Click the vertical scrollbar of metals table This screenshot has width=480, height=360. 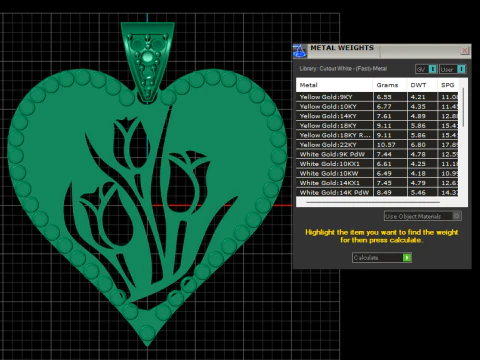click(463, 107)
